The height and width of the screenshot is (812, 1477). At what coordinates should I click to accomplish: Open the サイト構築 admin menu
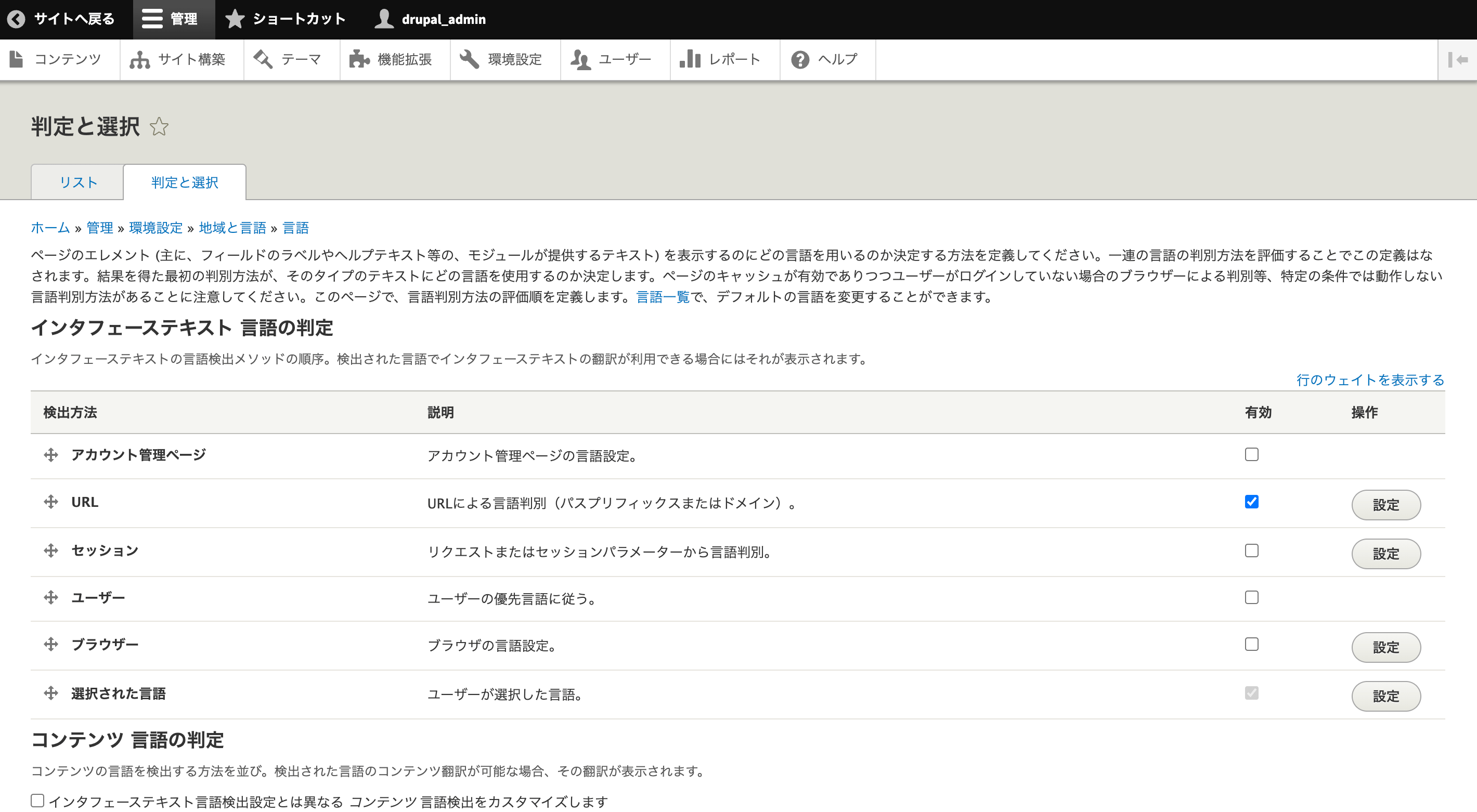click(x=183, y=60)
